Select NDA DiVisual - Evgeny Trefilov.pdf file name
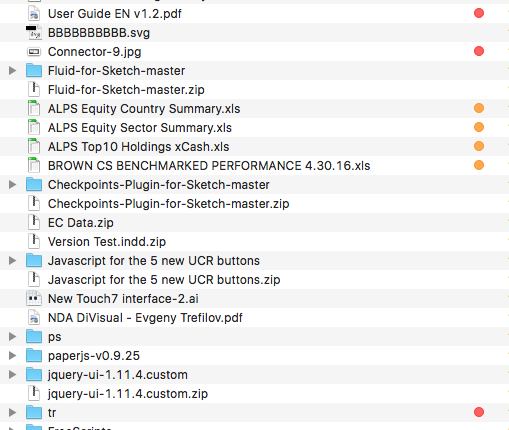This screenshot has width=509, height=430. coord(145,318)
